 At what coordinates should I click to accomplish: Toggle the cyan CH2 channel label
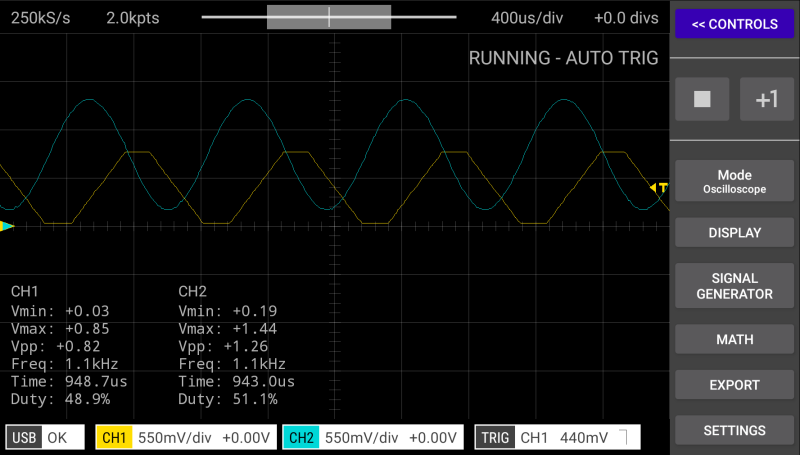[x=301, y=437]
